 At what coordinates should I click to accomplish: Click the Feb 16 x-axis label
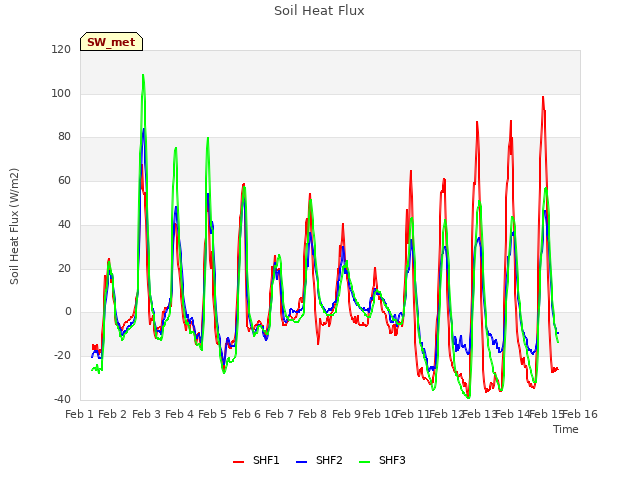580,414
